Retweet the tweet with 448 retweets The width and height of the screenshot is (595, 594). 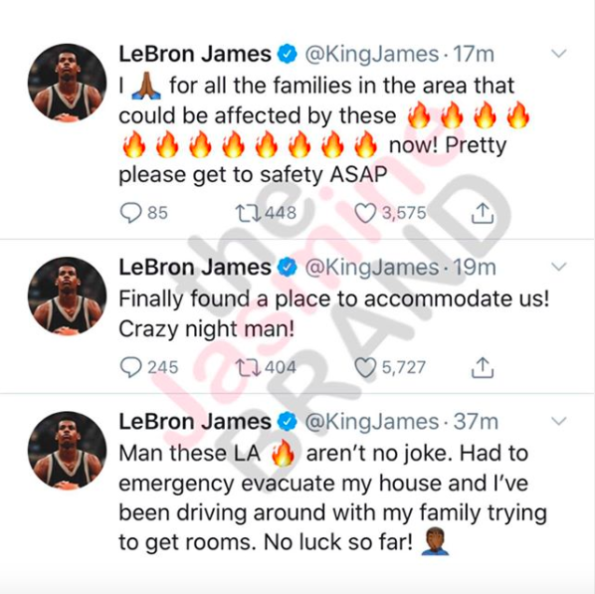point(248,213)
